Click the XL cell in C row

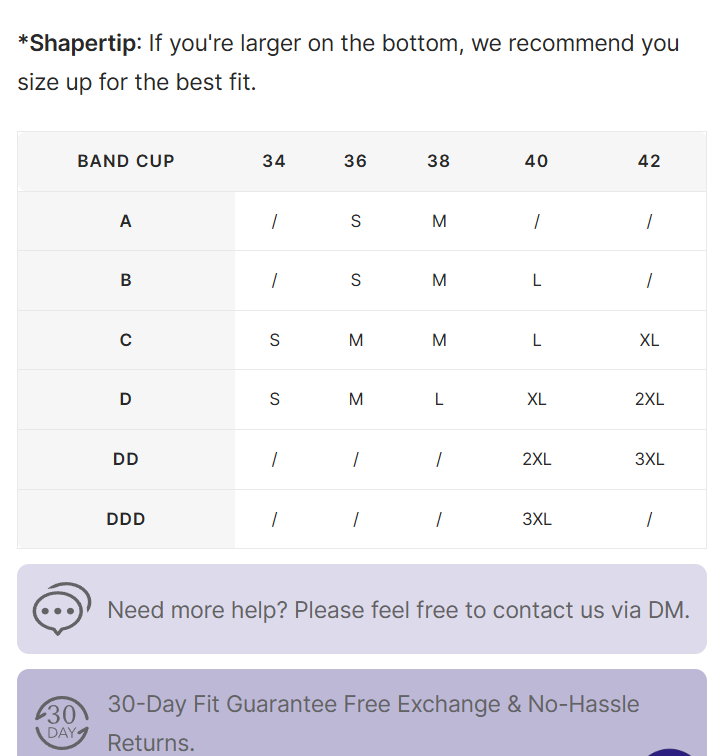[x=649, y=340]
